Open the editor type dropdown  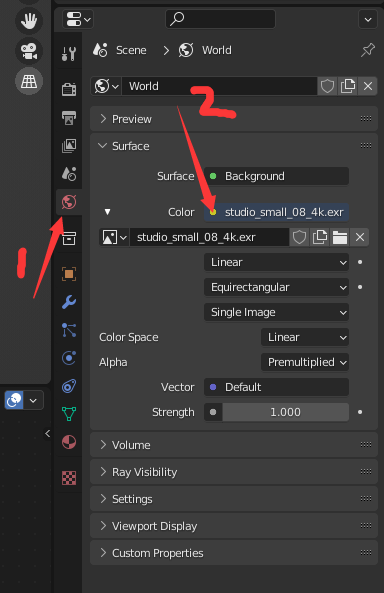(x=78, y=19)
